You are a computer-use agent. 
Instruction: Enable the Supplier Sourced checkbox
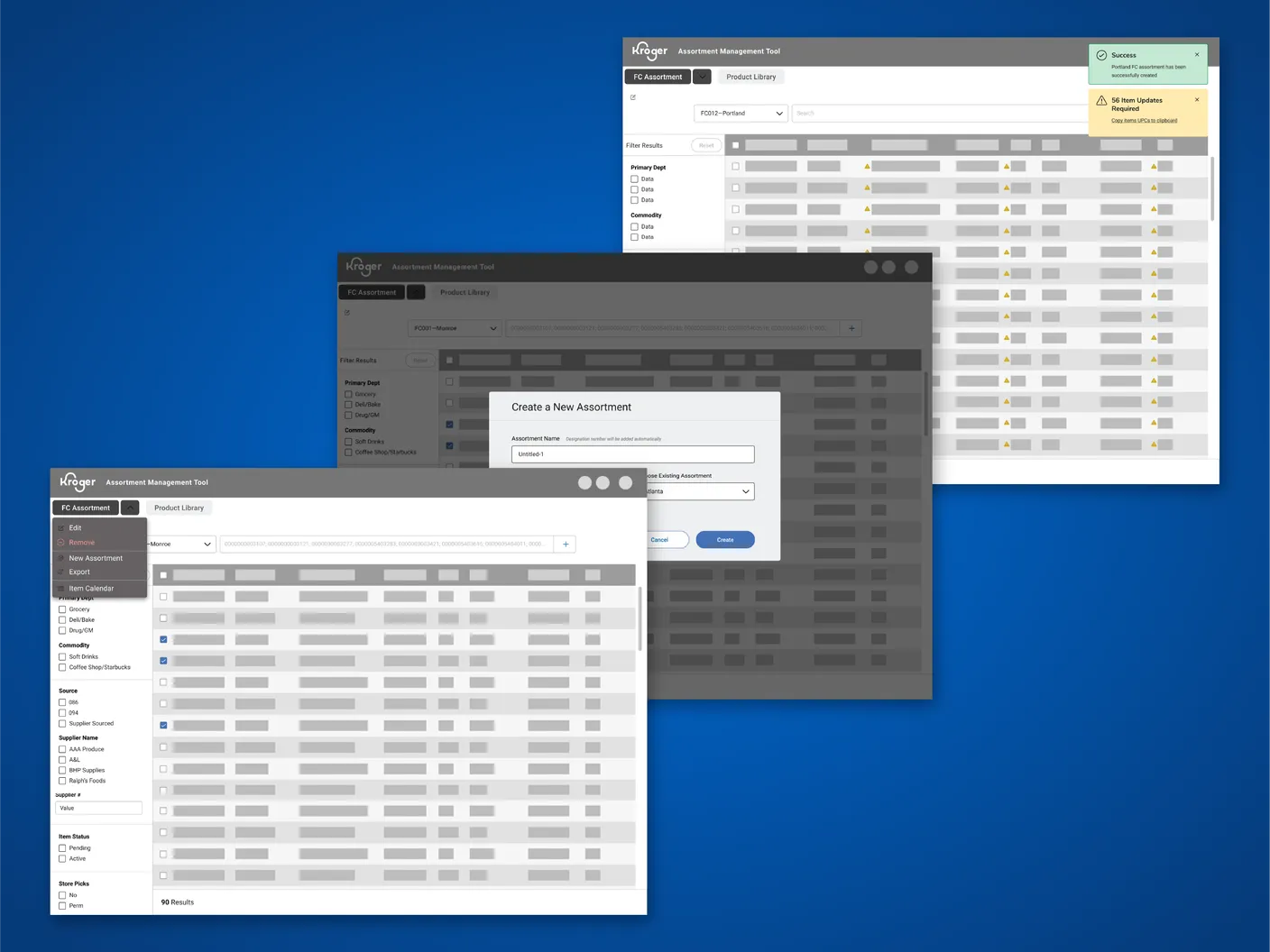(62, 724)
